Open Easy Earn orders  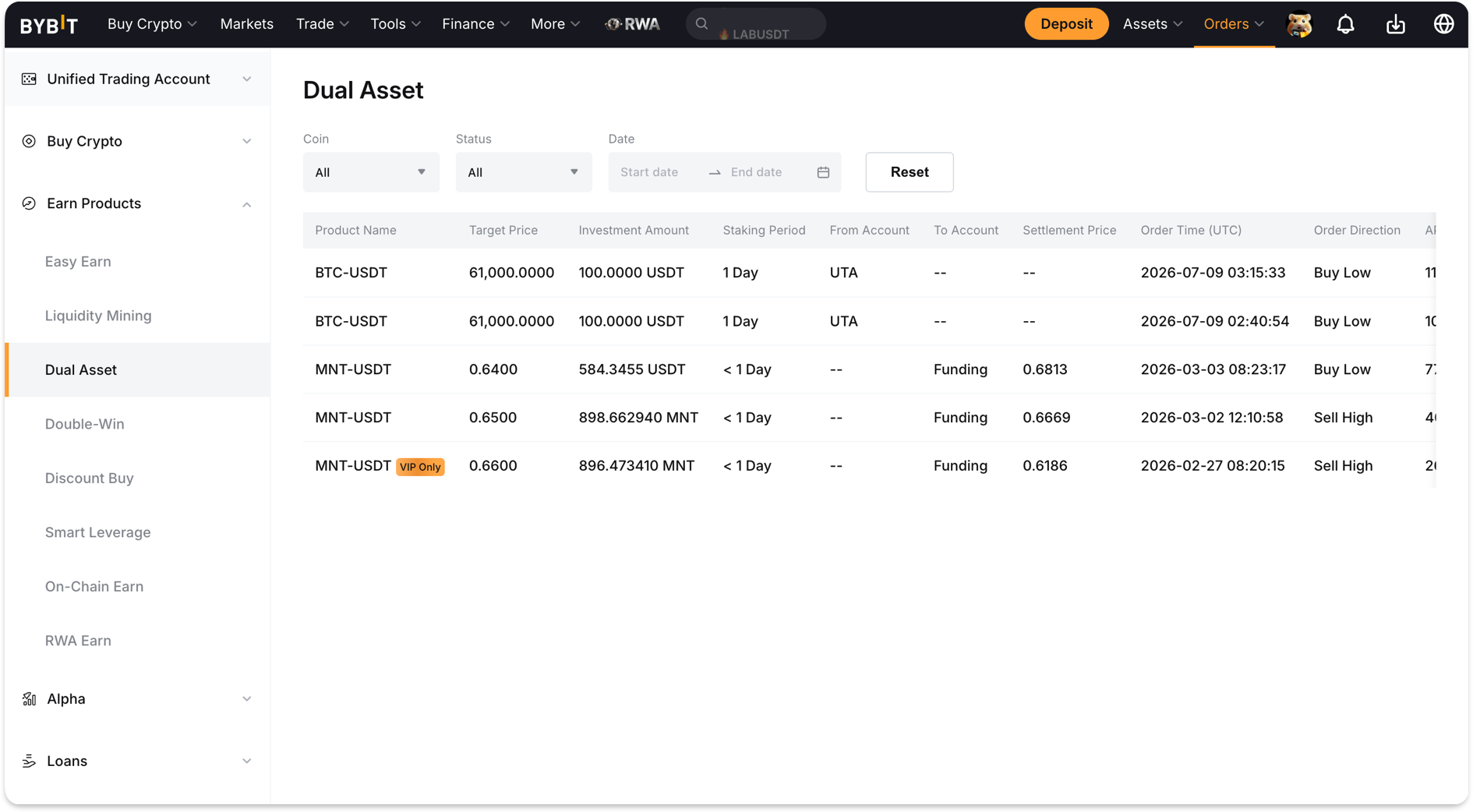[78, 262]
